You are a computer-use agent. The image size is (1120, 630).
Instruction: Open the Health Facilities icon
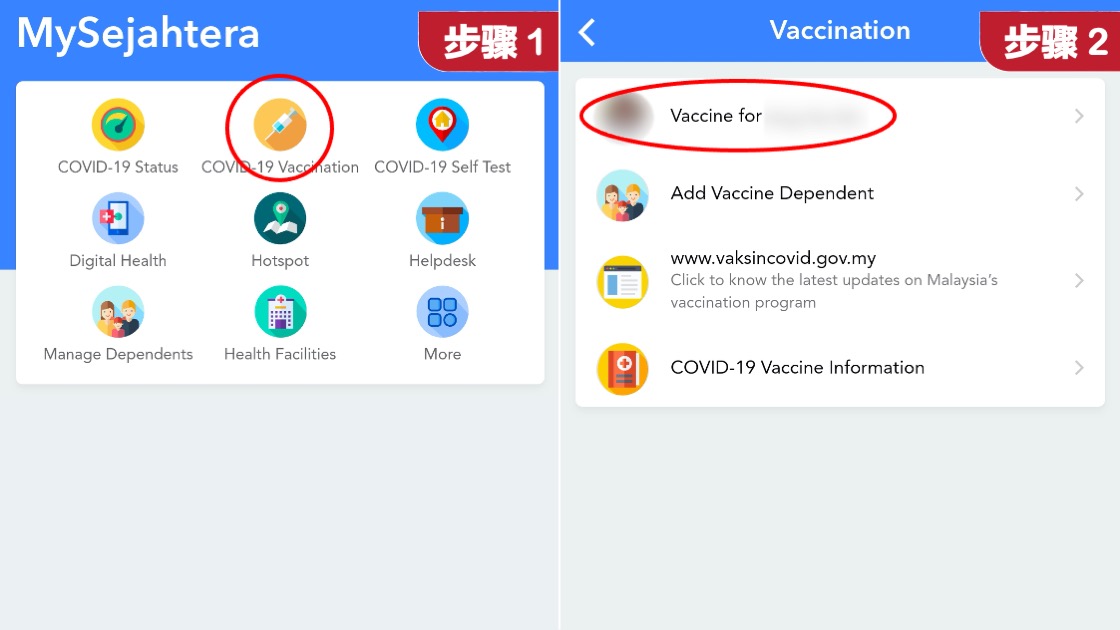(280, 312)
